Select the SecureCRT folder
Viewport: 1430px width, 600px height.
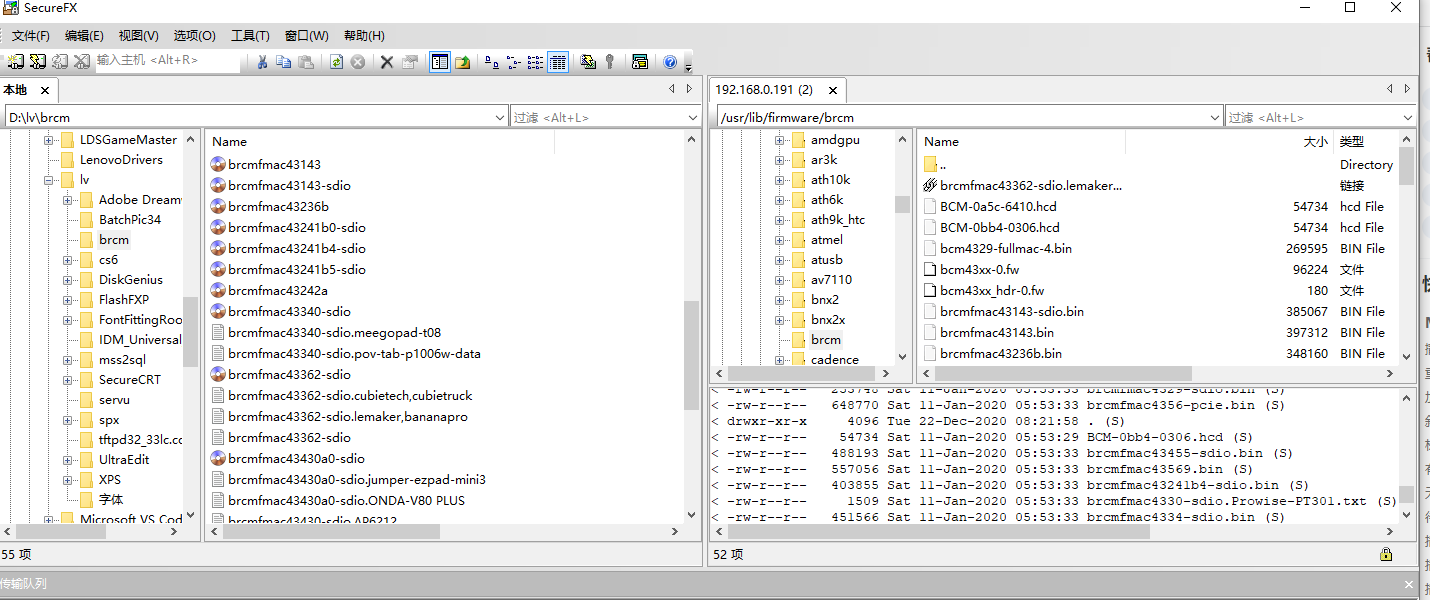pos(129,380)
